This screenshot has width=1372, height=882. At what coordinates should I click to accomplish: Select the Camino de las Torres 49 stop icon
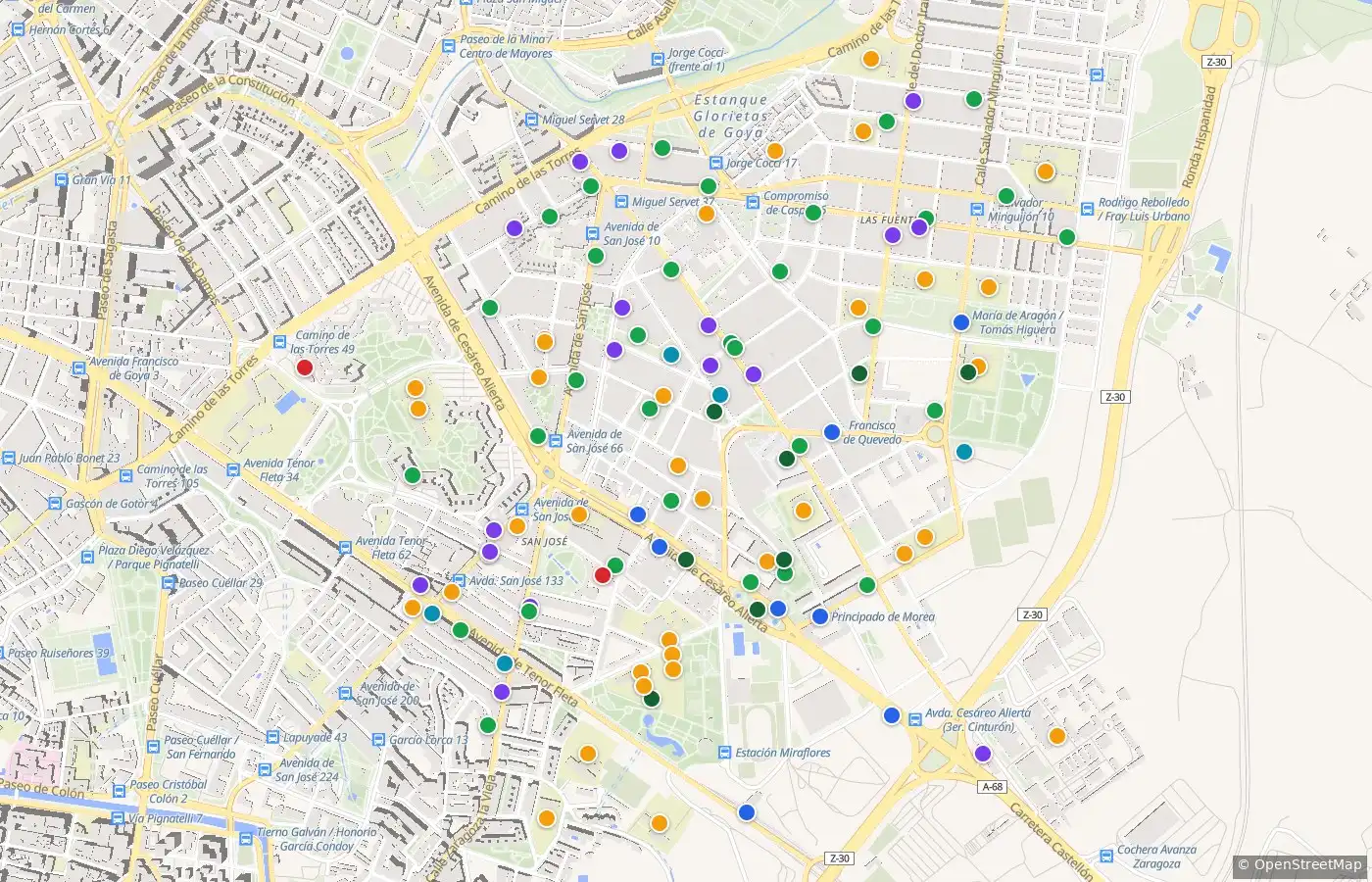click(279, 342)
